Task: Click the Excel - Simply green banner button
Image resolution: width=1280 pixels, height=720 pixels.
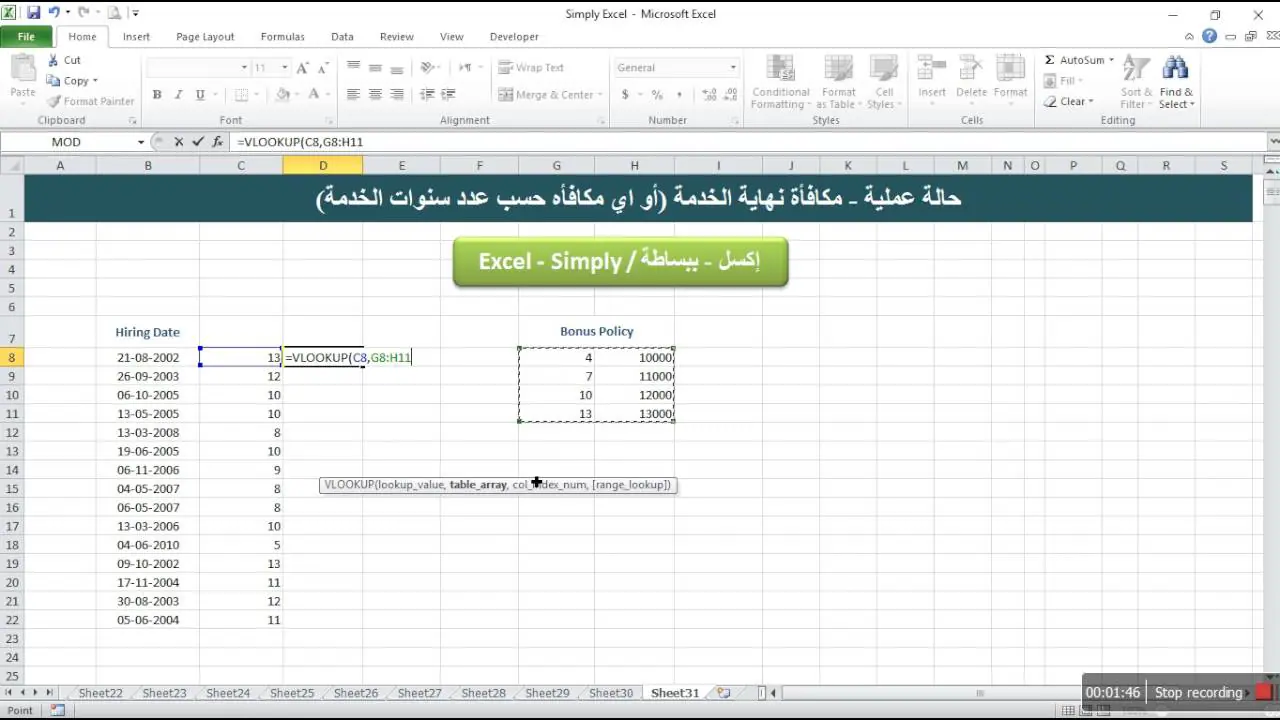Action: tap(620, 262)
